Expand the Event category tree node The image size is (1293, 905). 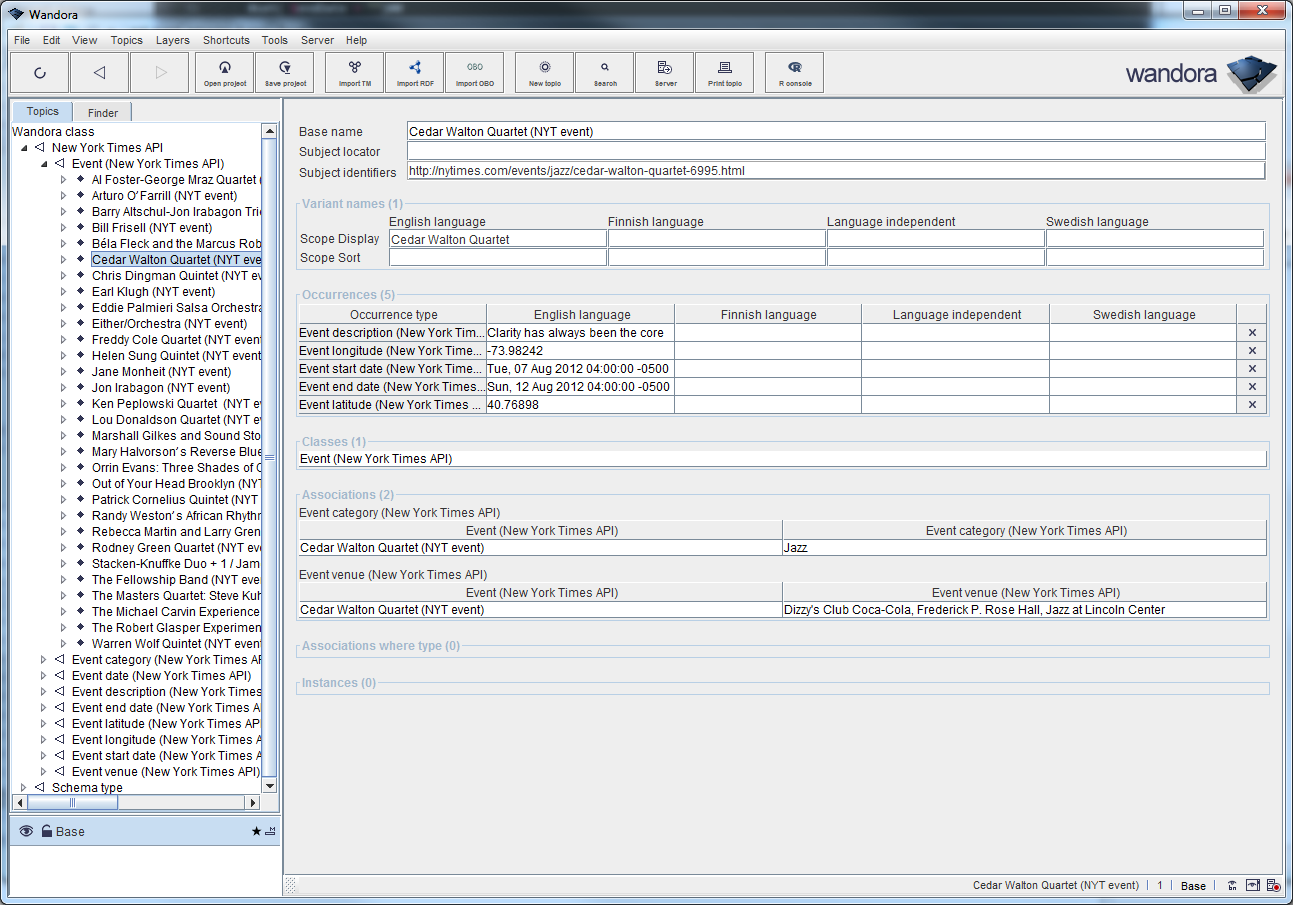[43, 660]
